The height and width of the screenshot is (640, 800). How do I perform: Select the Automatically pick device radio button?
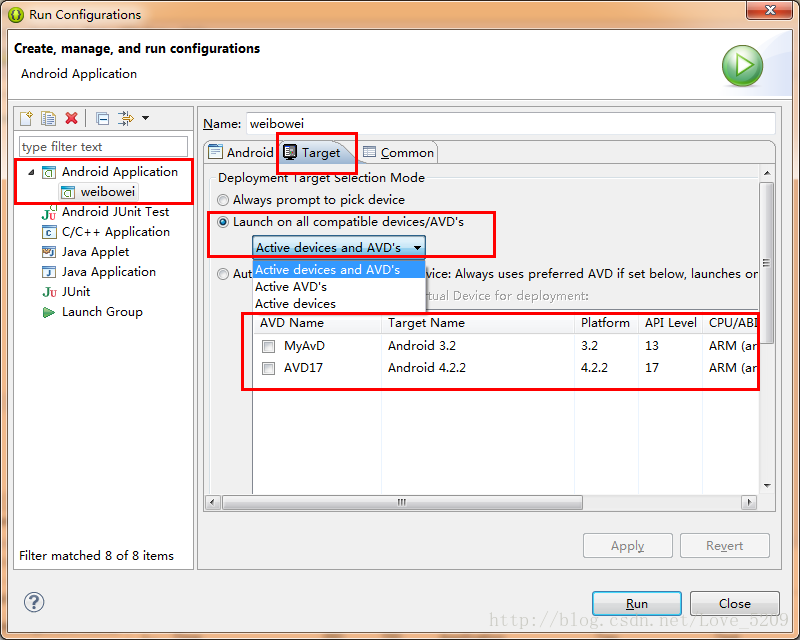tap(223, 274)
